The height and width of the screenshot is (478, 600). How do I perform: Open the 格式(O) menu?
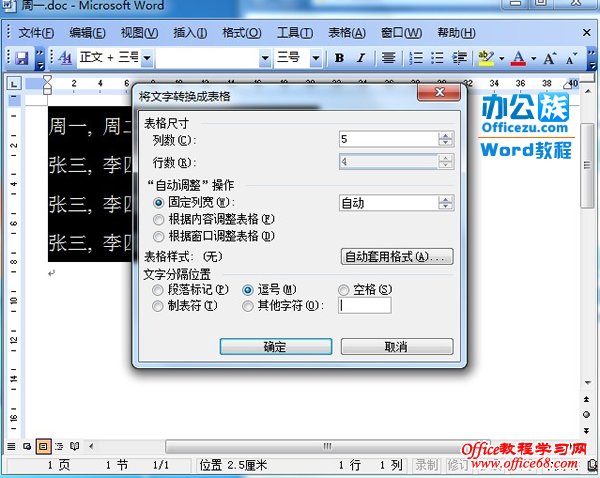point(242,33)
